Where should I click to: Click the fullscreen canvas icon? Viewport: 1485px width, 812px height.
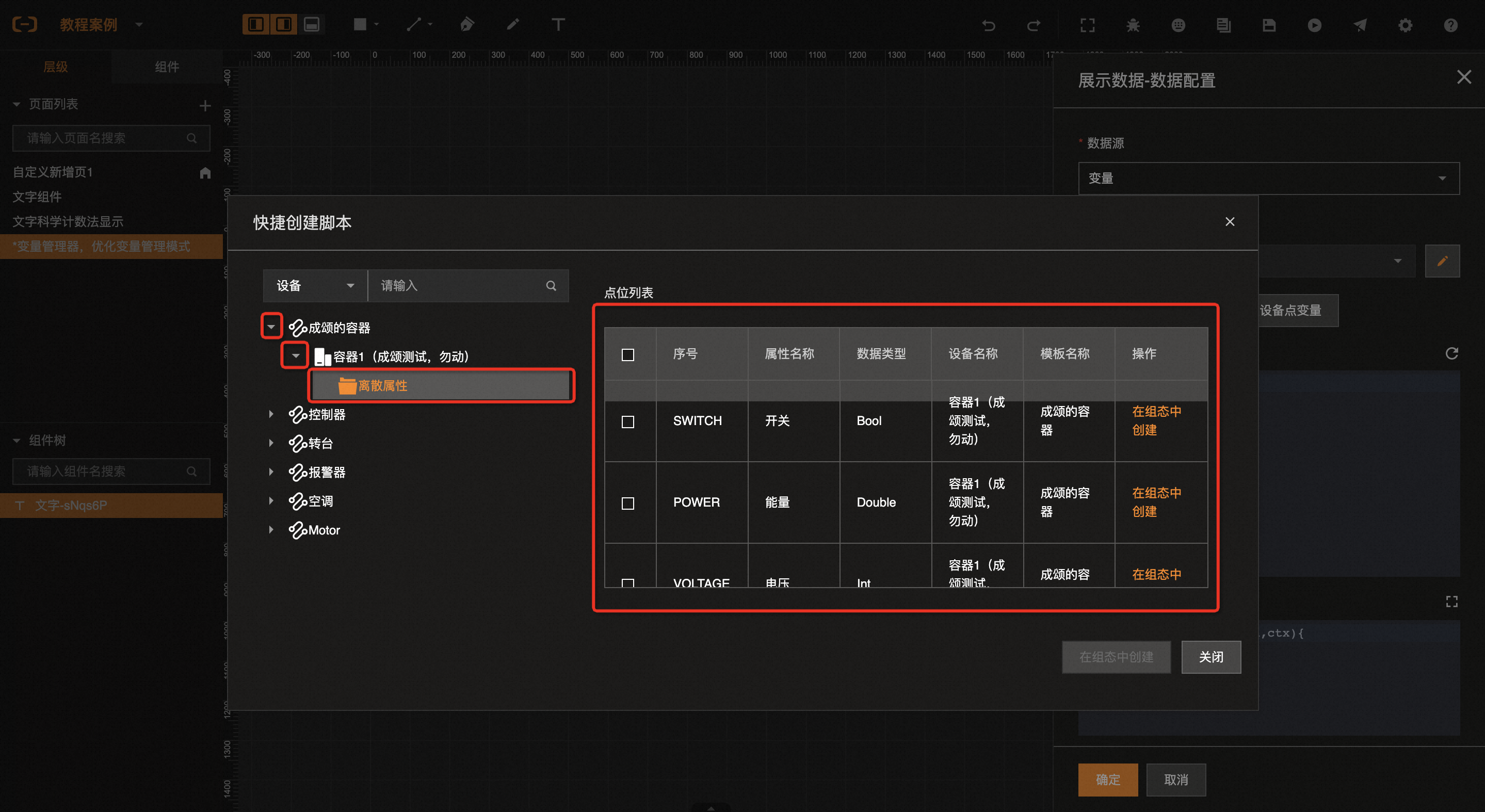click(1087, 25)
